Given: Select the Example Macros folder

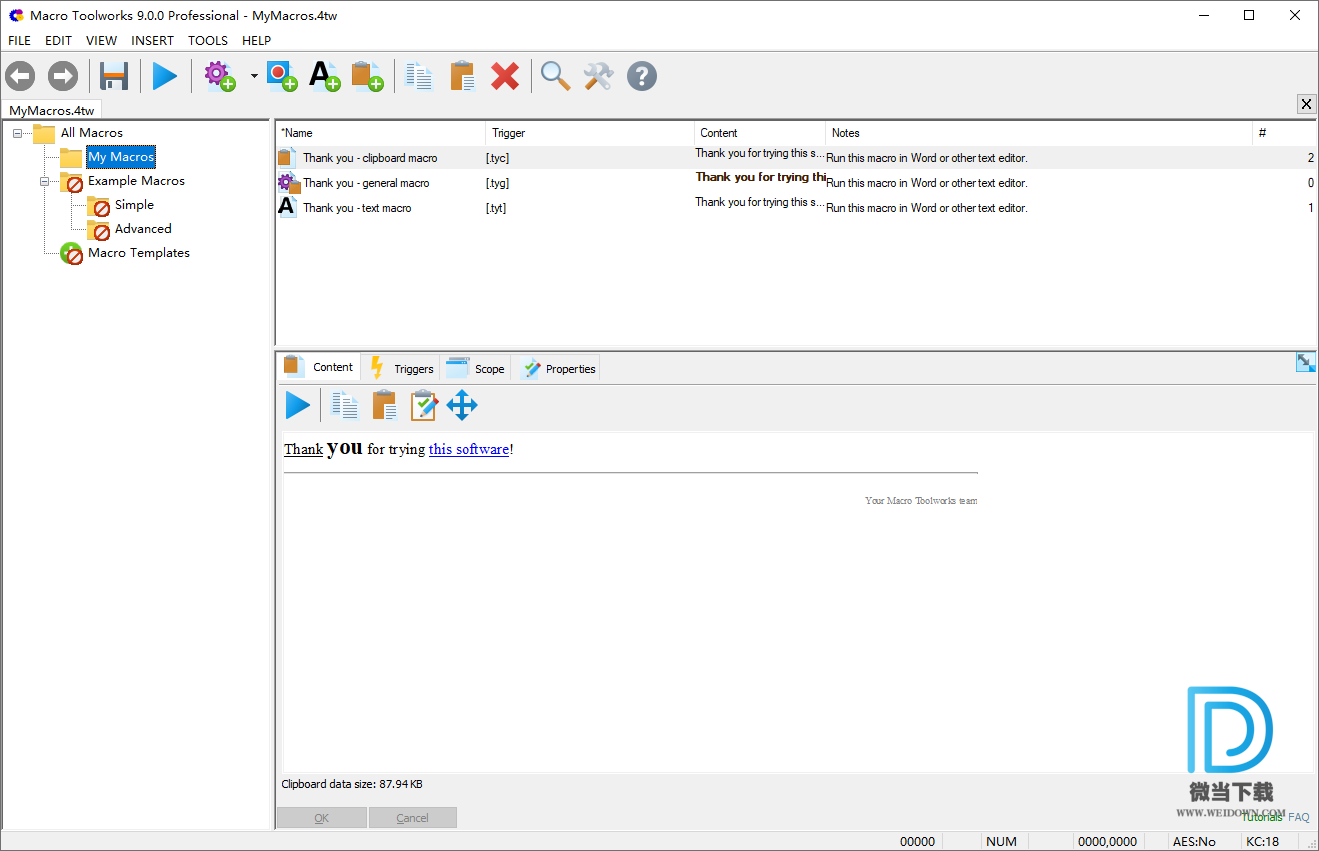Looking at the screenshot, I should pos(136,181).
